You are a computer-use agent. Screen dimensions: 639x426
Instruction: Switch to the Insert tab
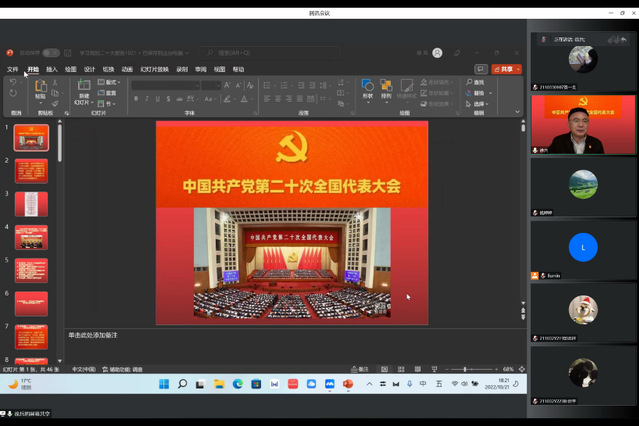52,69
